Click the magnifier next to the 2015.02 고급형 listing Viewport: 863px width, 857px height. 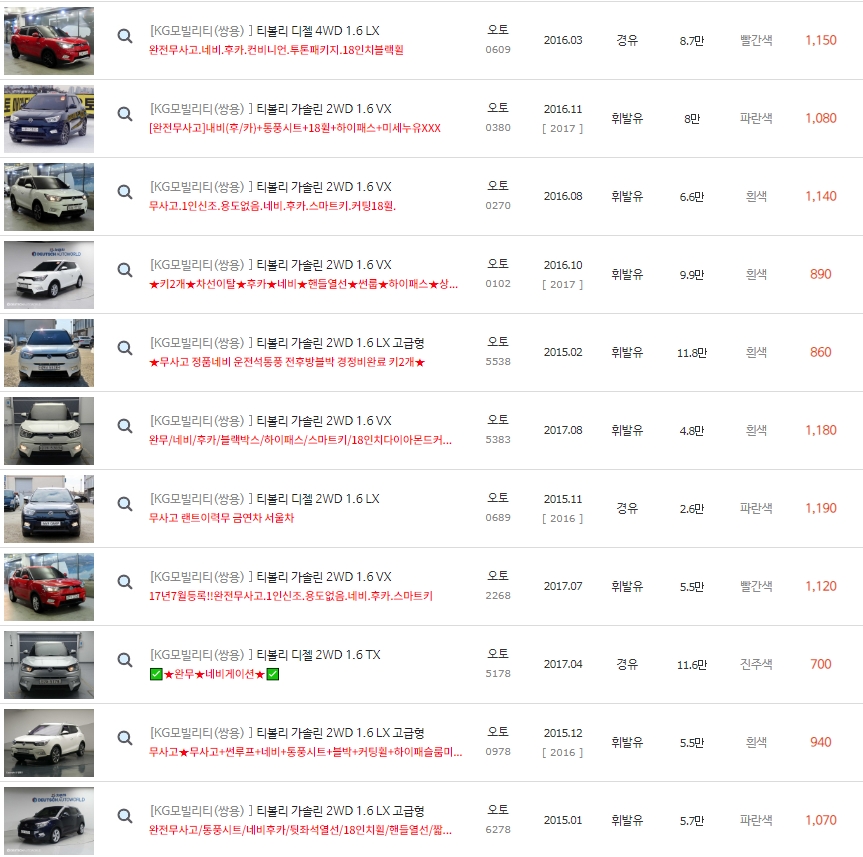124,346
